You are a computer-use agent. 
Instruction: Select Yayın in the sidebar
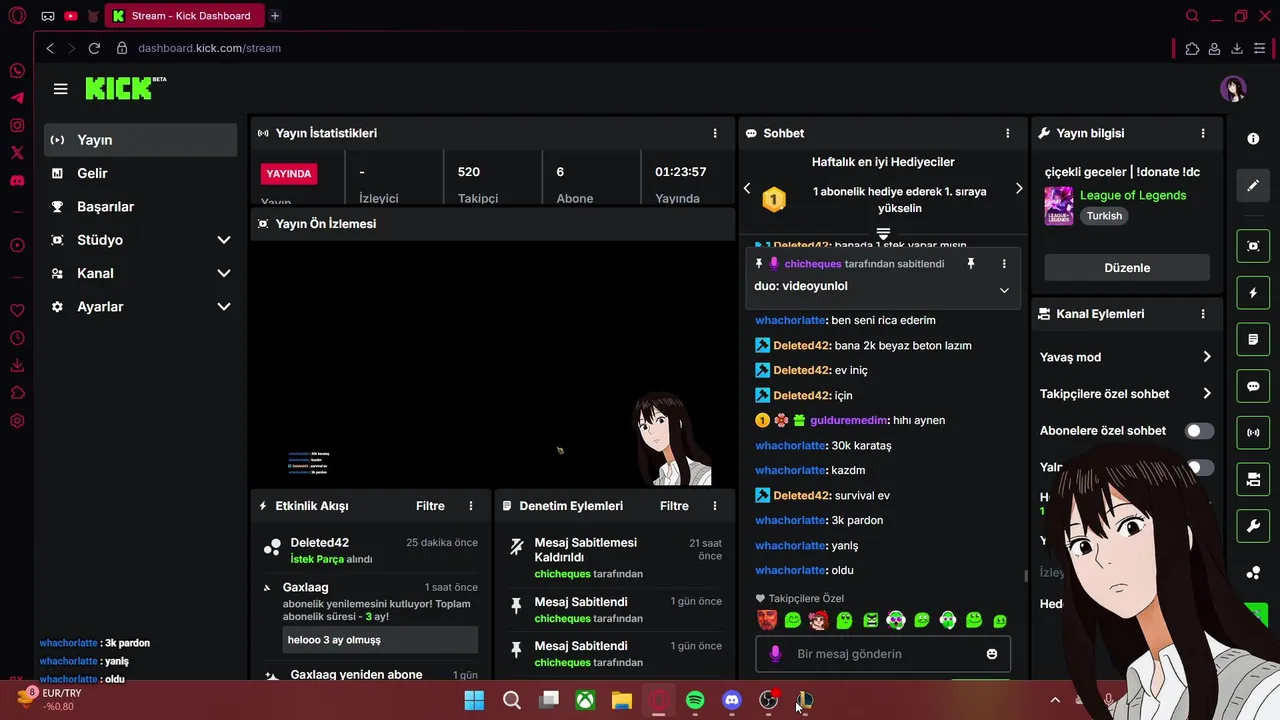coord(140,140)
